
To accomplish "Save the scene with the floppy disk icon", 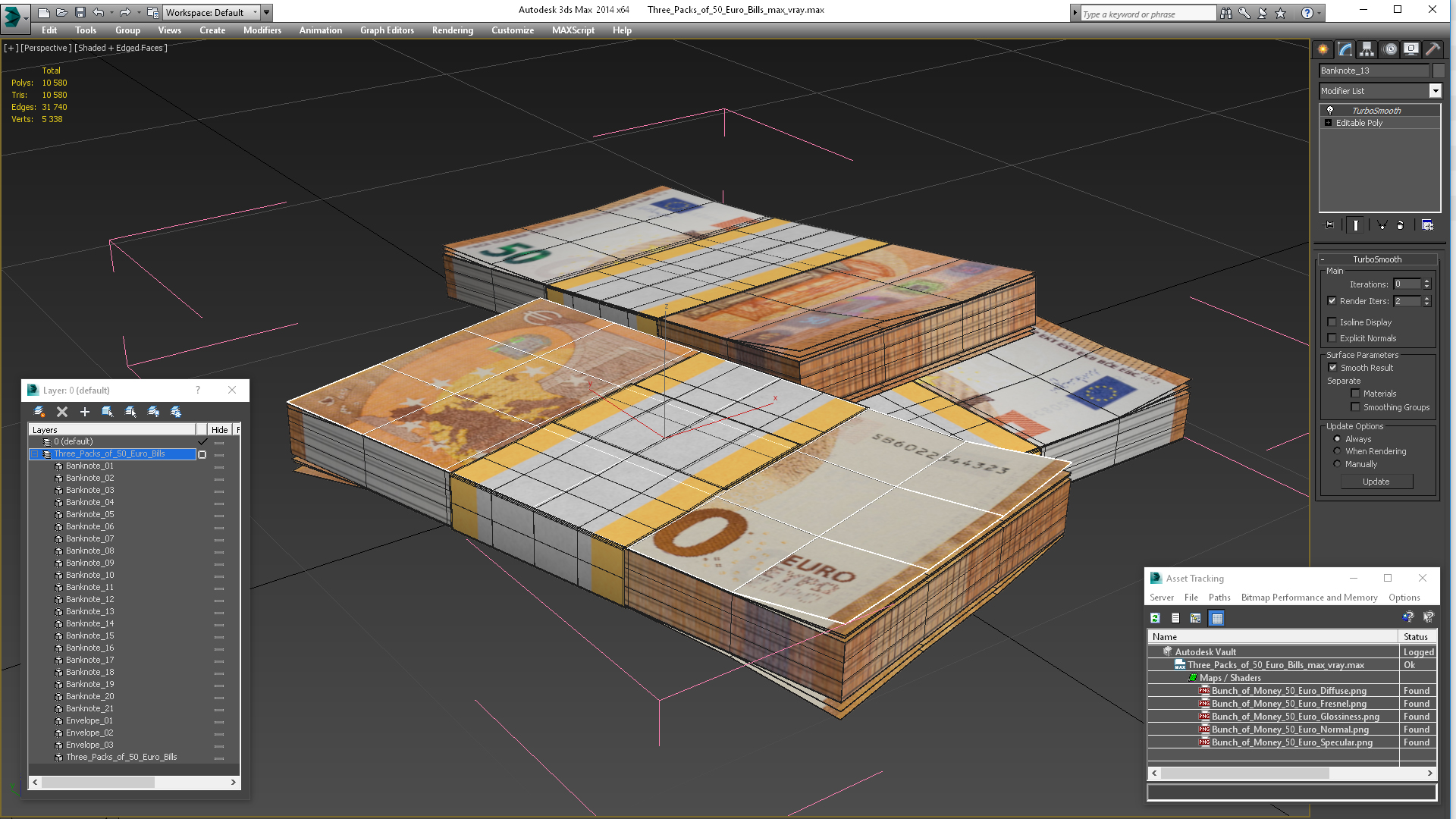I will click(80, 12).
